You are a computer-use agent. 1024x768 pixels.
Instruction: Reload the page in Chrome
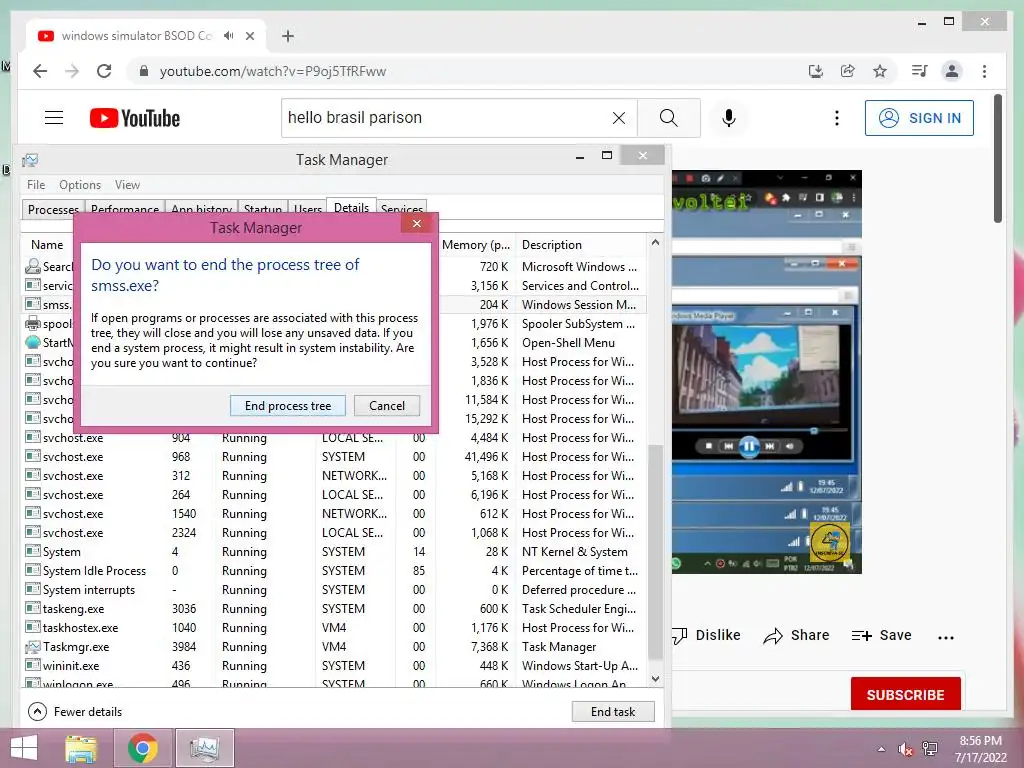[104, 71]
